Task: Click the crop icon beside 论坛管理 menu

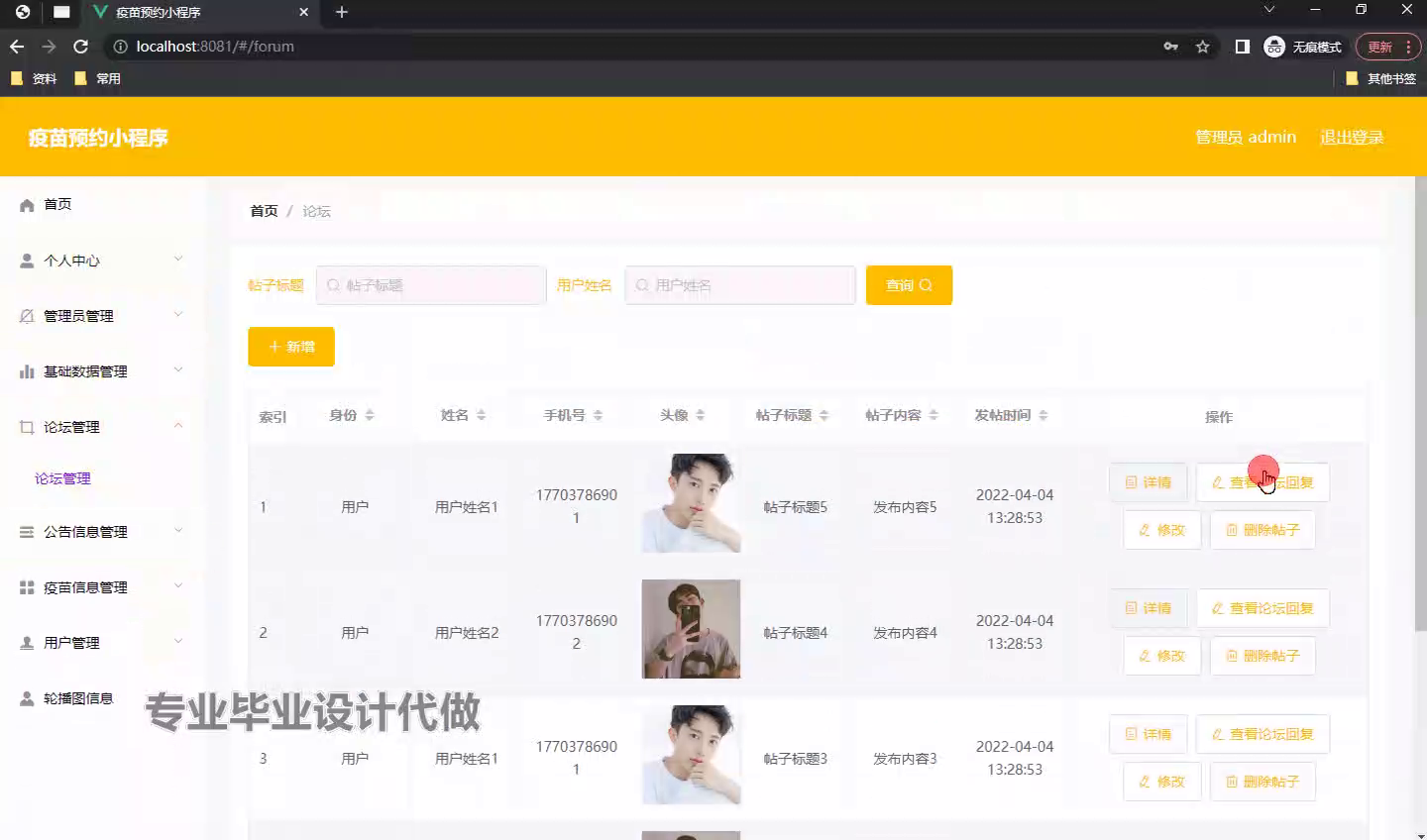Action: point(27,427)
